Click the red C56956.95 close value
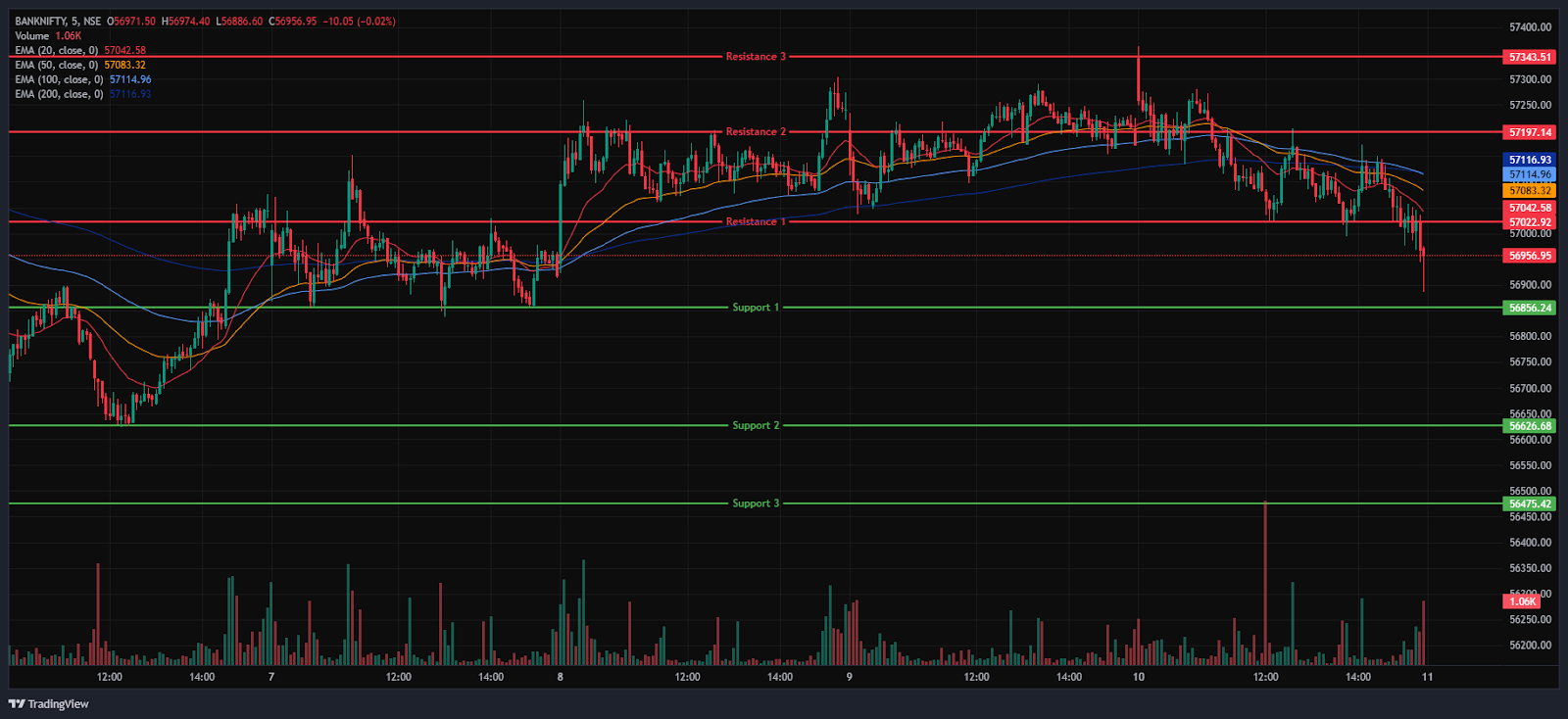 point(291,22)
